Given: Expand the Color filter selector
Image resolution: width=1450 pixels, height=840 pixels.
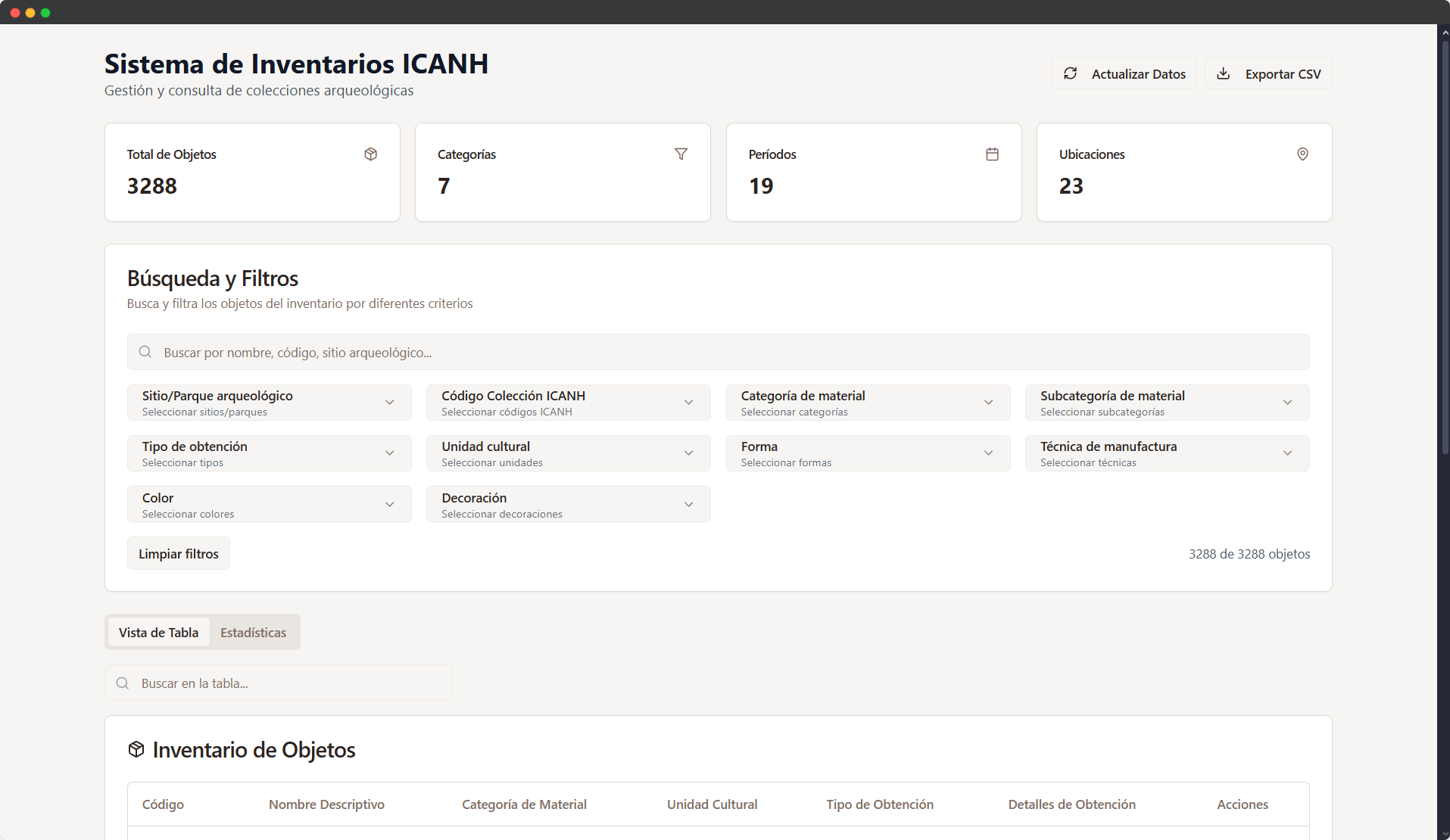Looking at the screenshot, I should click(x=269, y=504).
